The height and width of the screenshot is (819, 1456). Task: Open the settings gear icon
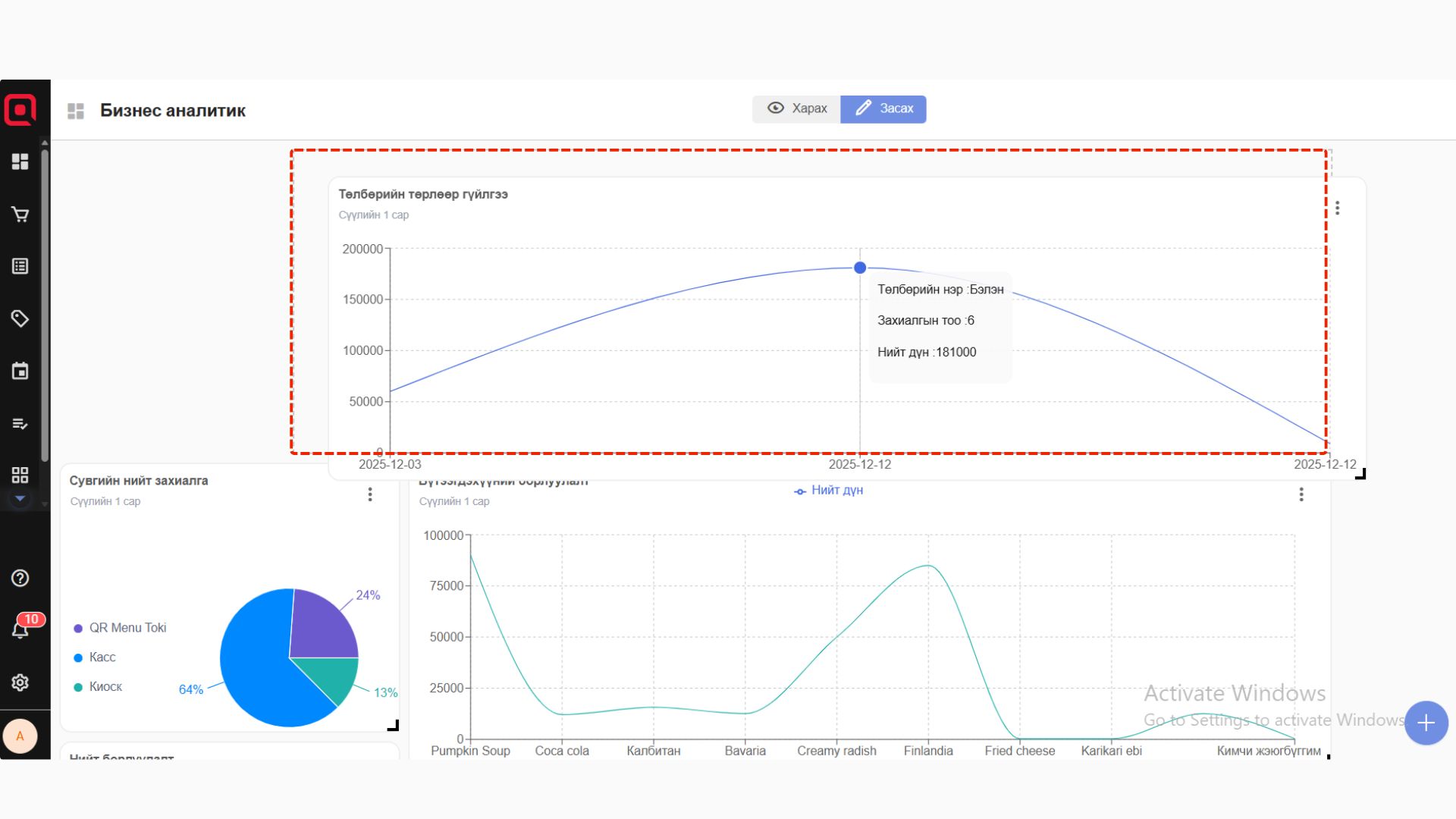20,682
